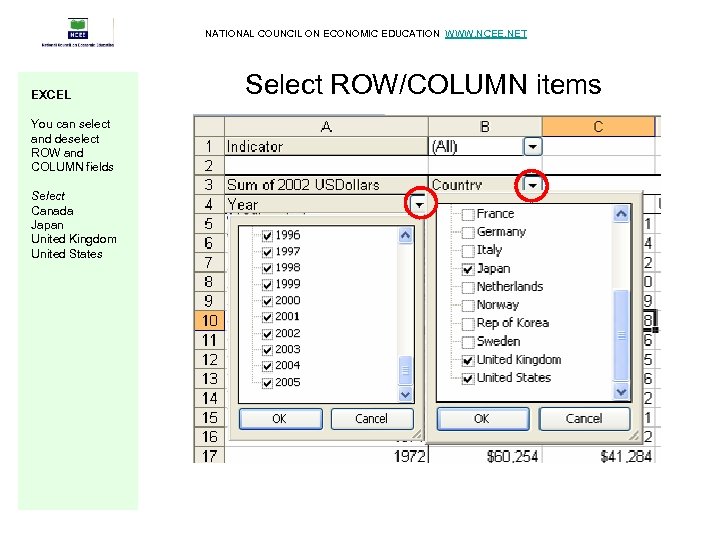Uncheck the 2000 year checkbox
The image size is (720, 540).
pyautogui.click(x=267, y=301)
